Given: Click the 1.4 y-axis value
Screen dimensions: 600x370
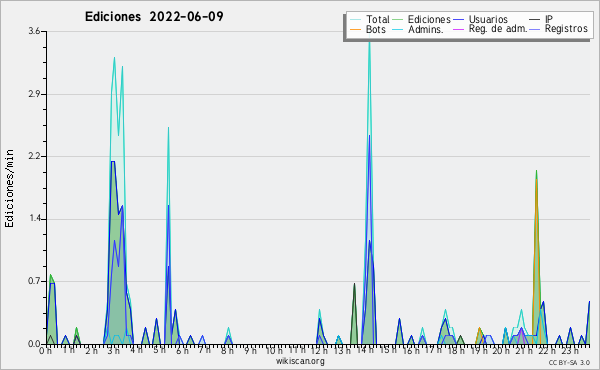Looking at the screenshot, I should pyautogui.click(x=34, y=219).
